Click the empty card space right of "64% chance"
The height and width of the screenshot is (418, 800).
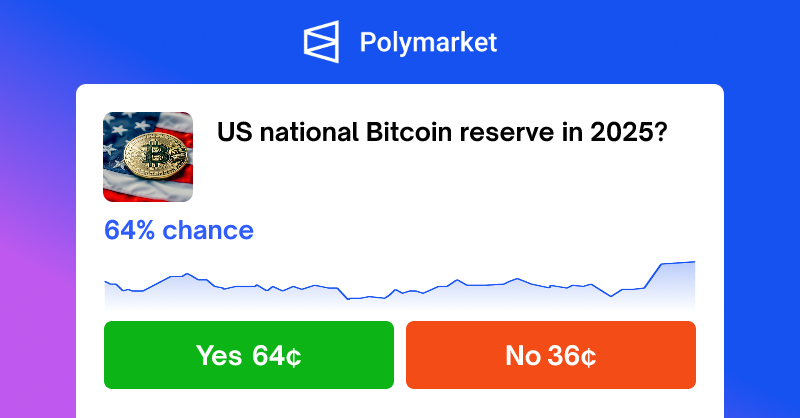click(x=480, y=231)
